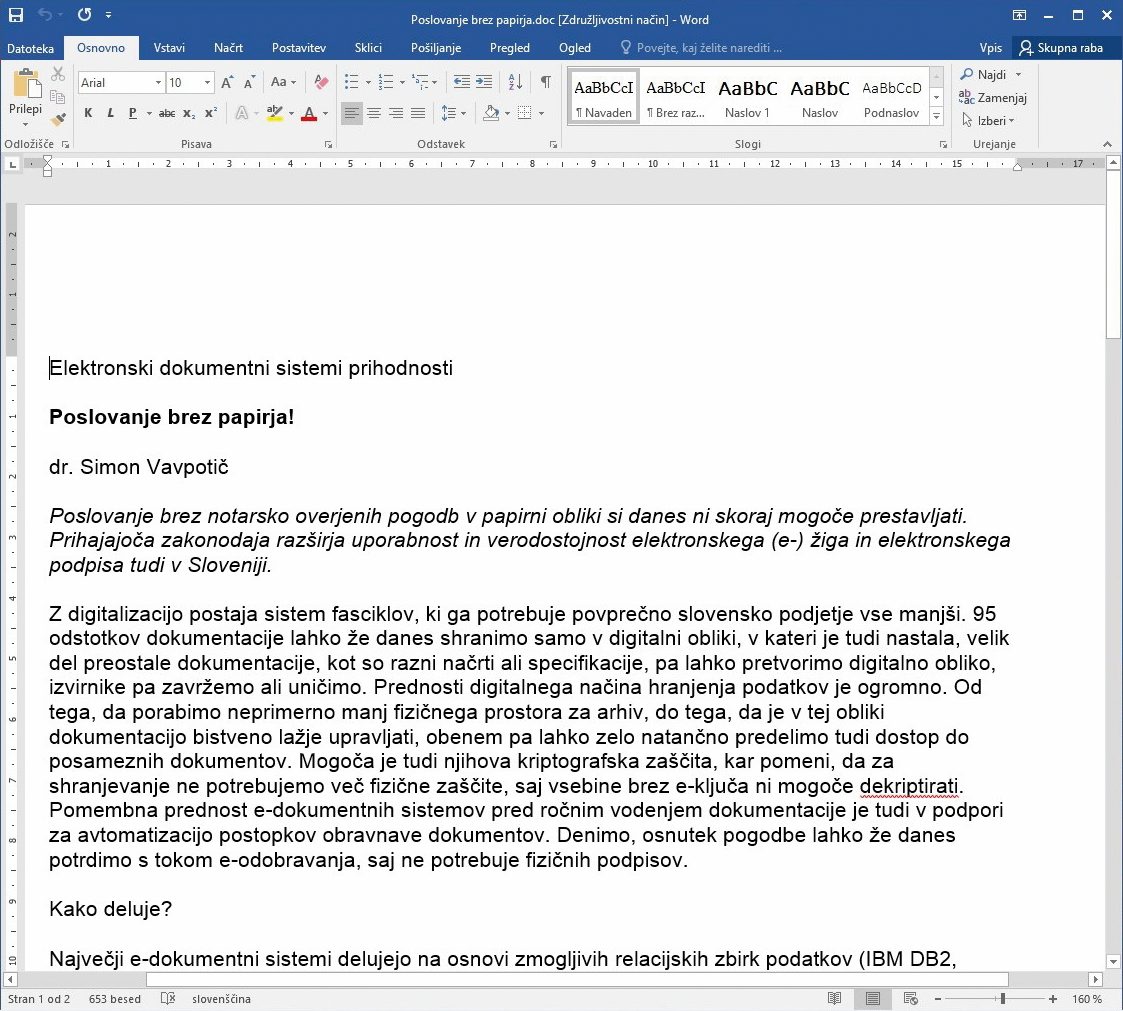The image size is (1123, 1011).
Task: Expand the numbered list dropdown arrow
Action: [x=402, y=82]
